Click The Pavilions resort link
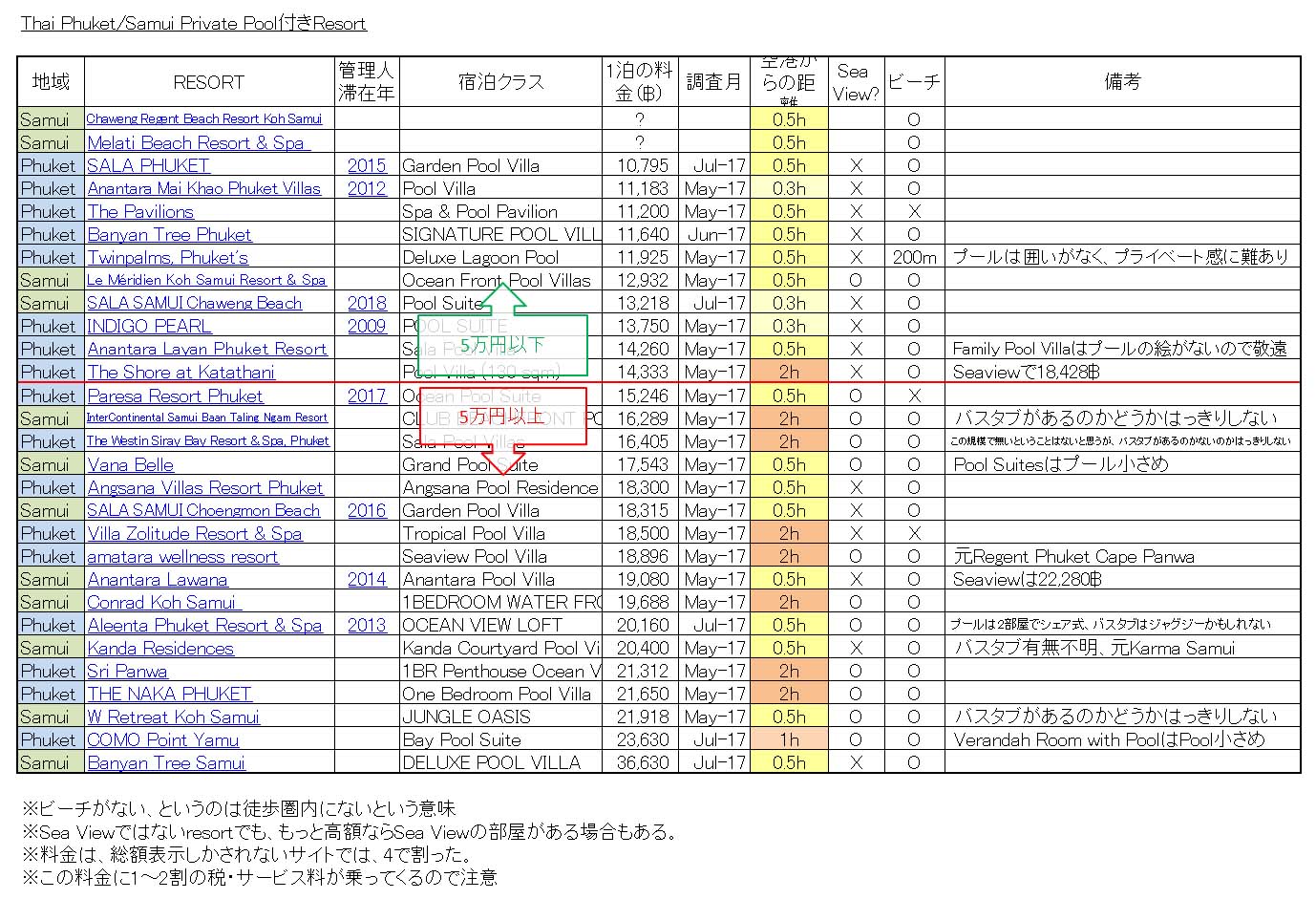 [x=140, y=211]
